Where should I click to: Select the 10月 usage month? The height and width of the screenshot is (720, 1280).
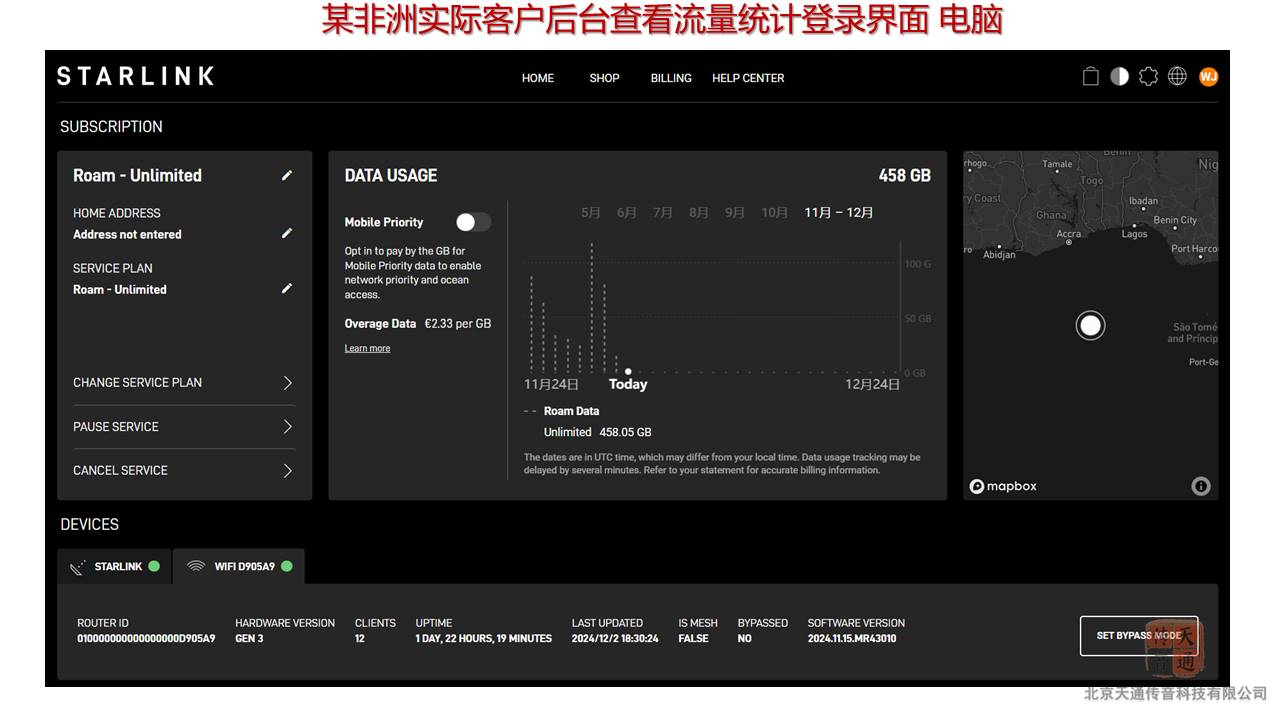coord(775,212)
